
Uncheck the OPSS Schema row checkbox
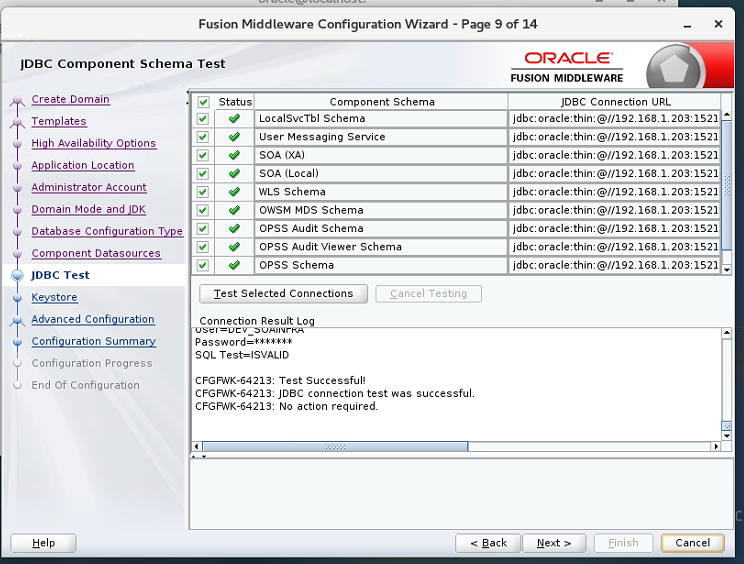pyautogui.click(x=203, y=265)
